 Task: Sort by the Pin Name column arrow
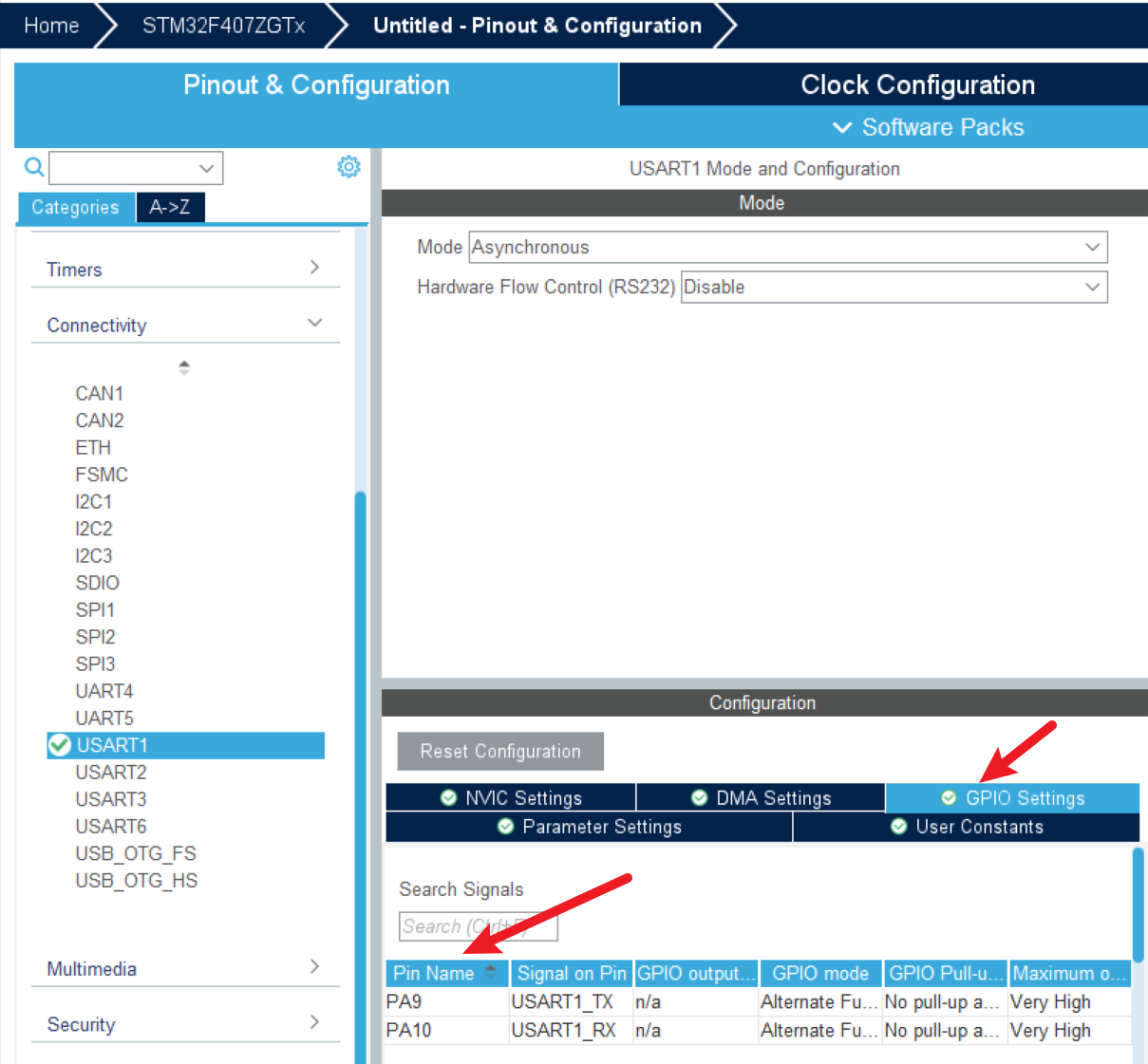point(490,971)
